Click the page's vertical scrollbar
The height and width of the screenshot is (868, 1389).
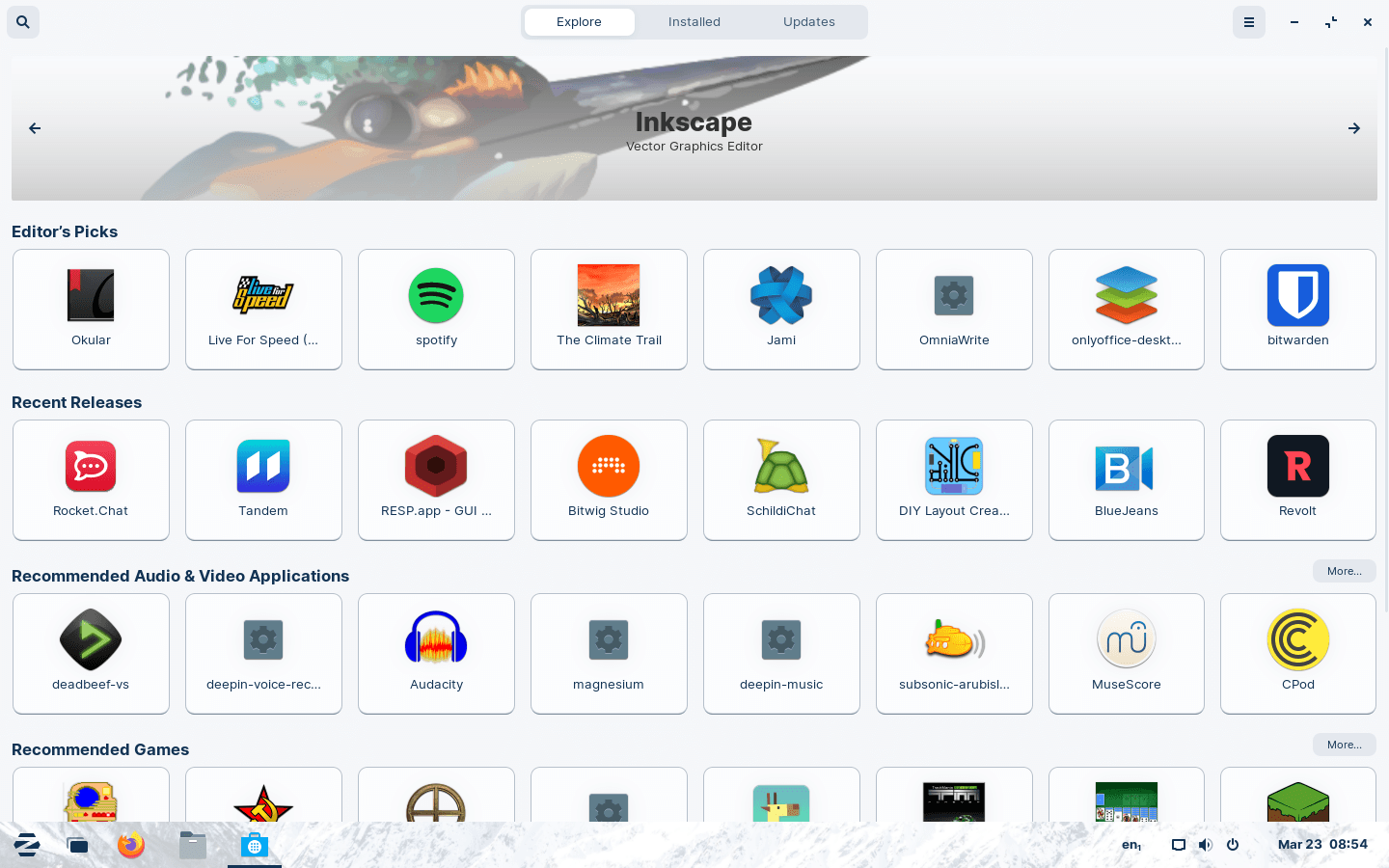point(1386,328)
